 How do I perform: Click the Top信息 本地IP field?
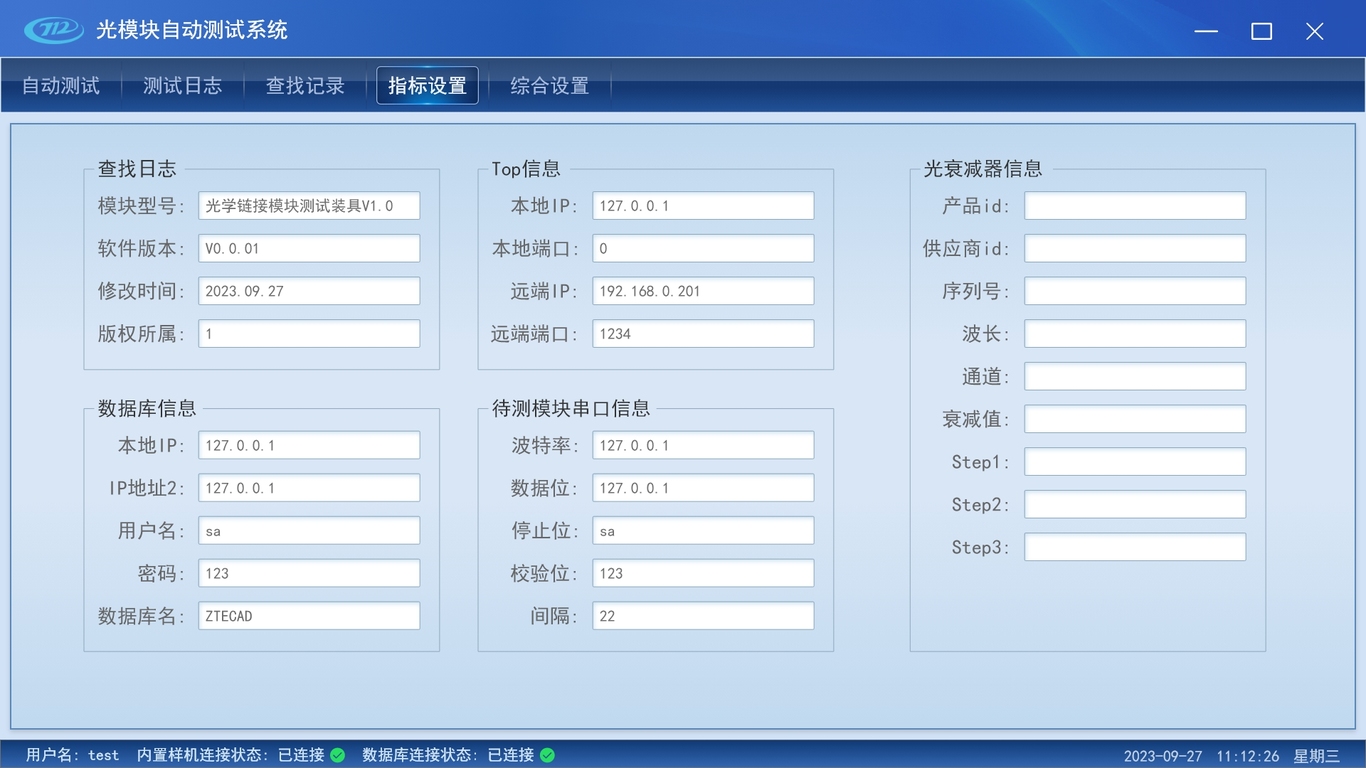pyautogui.click(x=703, y=206)
